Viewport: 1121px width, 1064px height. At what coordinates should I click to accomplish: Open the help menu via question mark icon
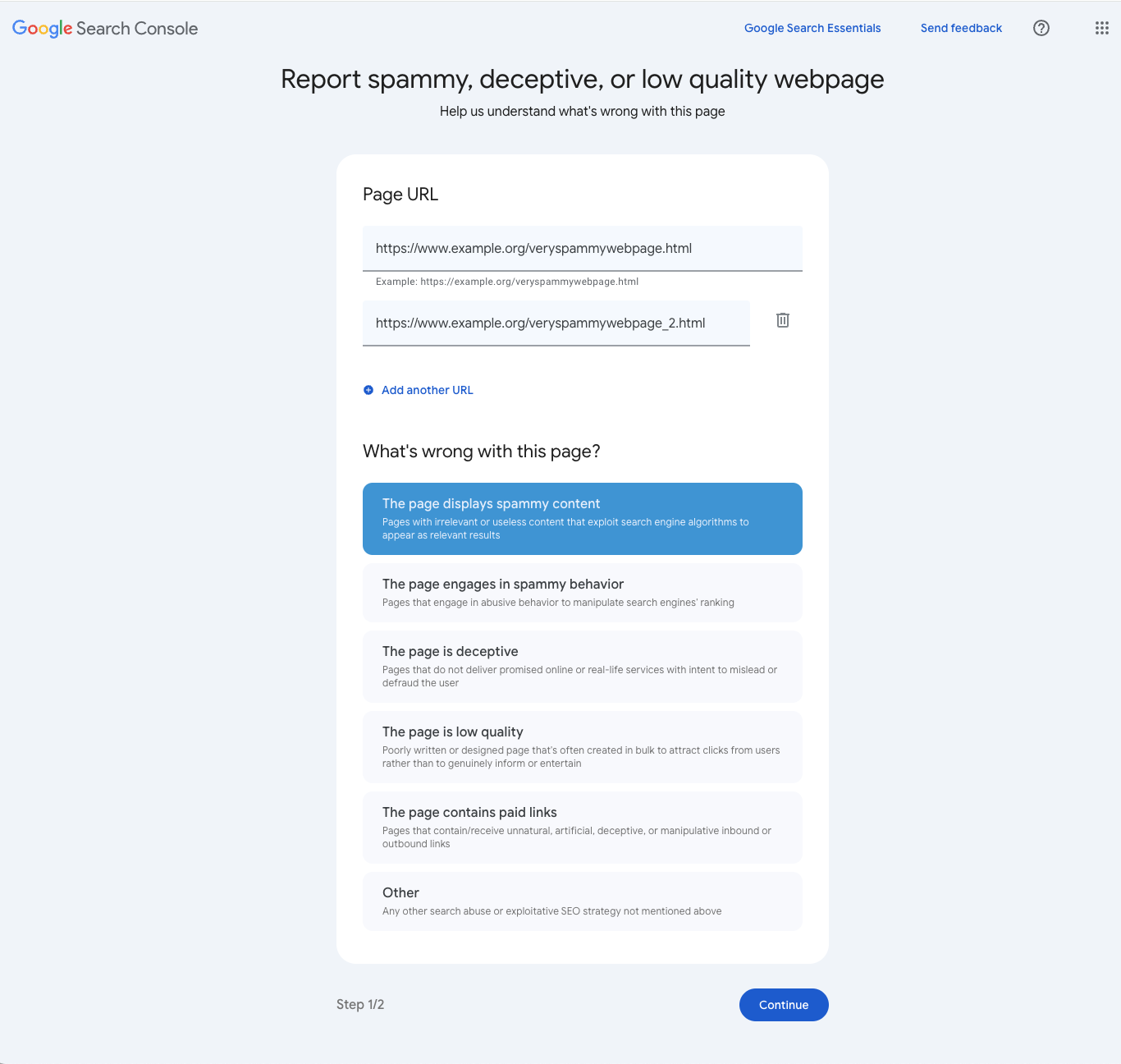click(1041, 28)
